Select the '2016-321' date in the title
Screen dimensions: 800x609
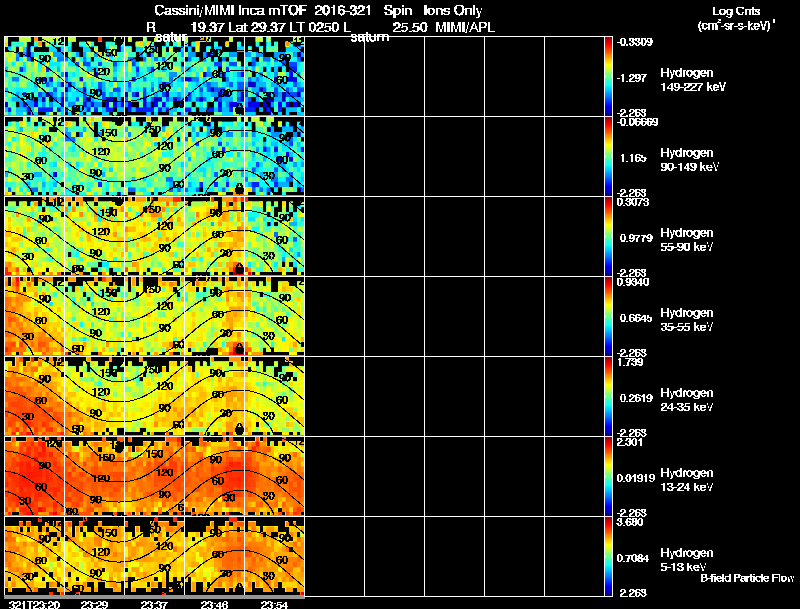click(345, 10)
